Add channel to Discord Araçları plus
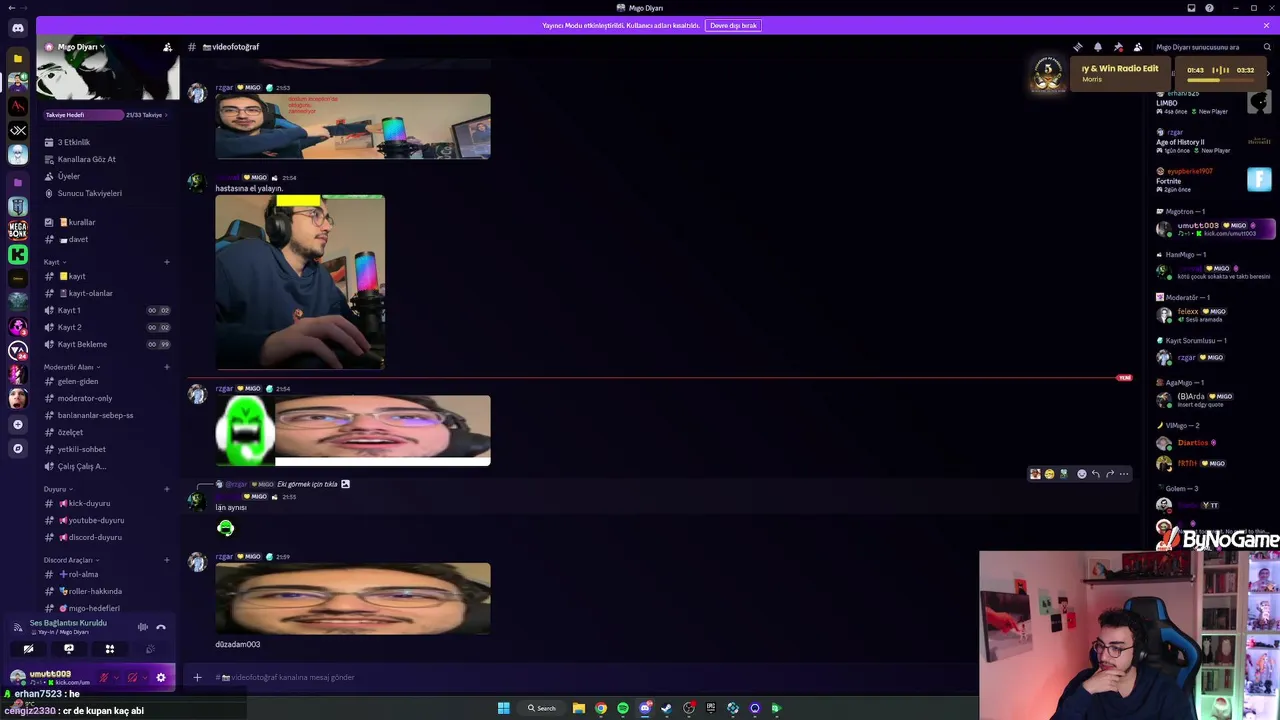Image resolution: width=1280 pixels, height=720 pixels. click(x=167, y=560)
